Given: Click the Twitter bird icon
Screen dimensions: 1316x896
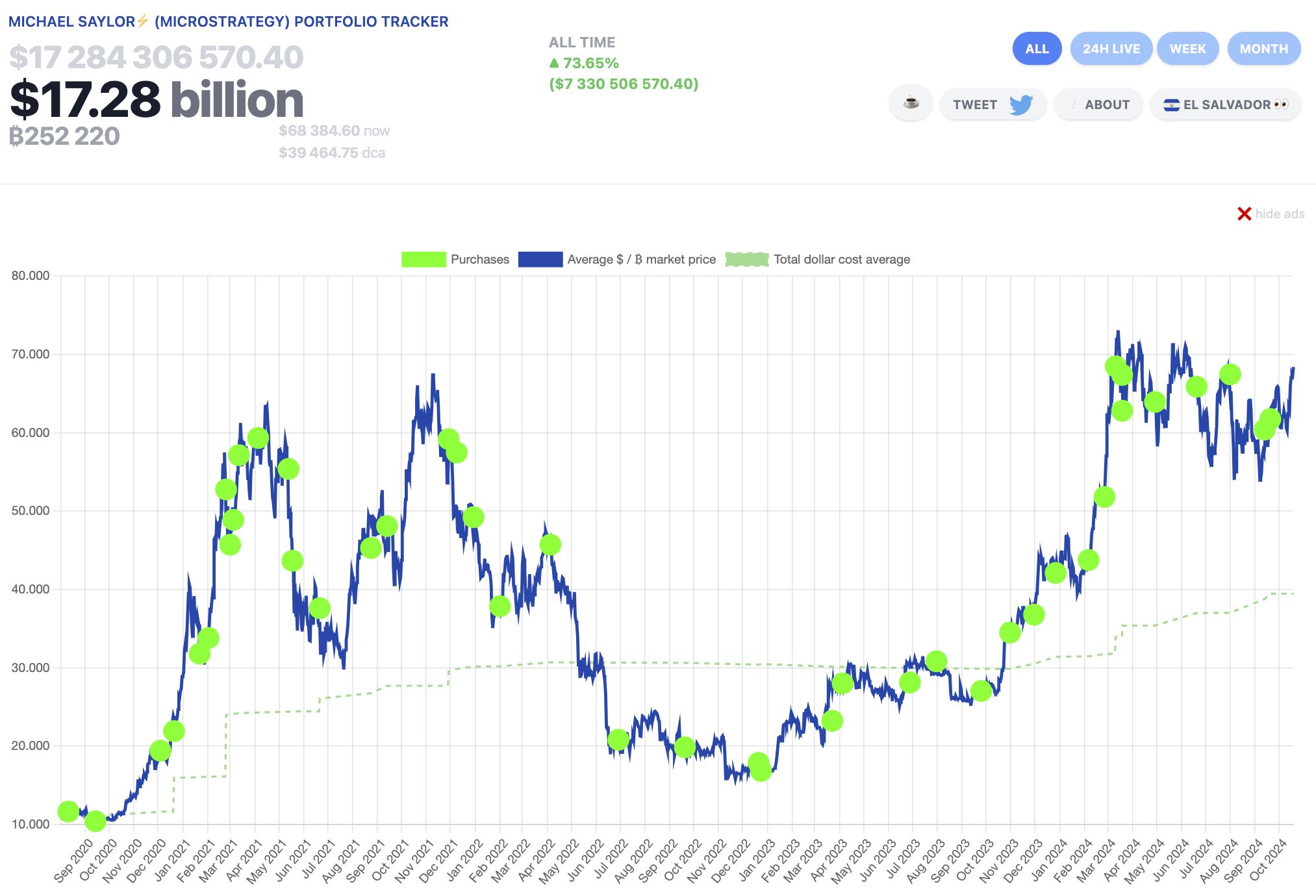Looking at the screenshot, I should point(1020,105).
